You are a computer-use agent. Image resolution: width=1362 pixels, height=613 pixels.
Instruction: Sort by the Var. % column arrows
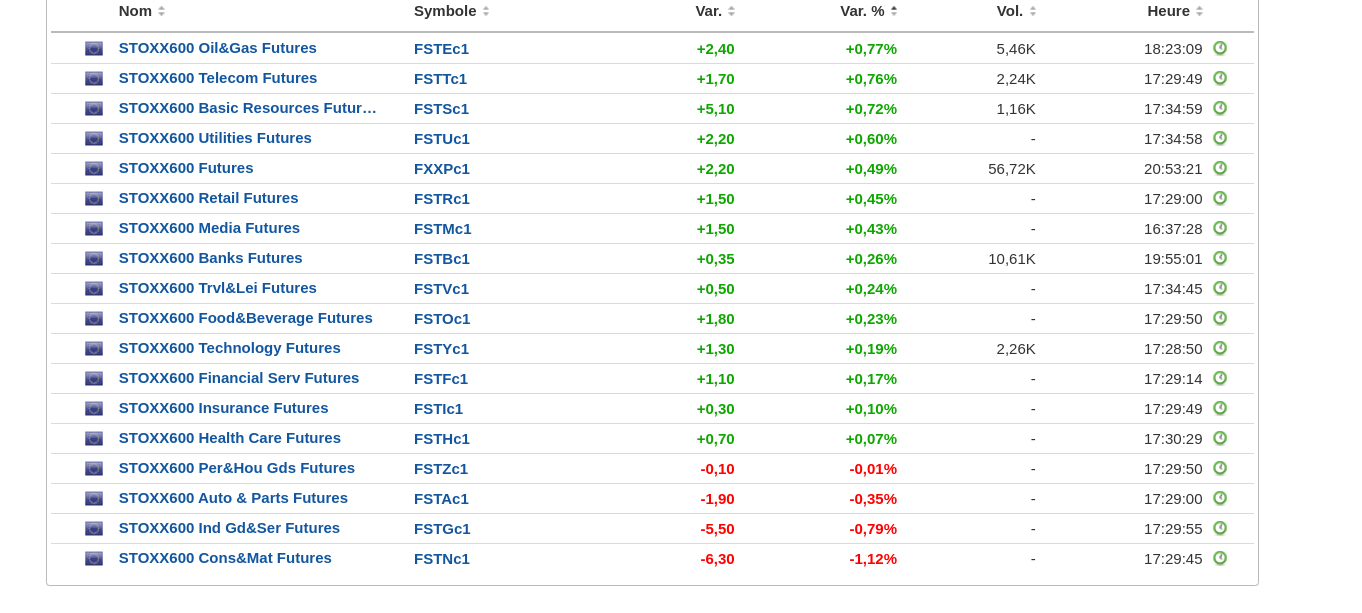(894, 11)
